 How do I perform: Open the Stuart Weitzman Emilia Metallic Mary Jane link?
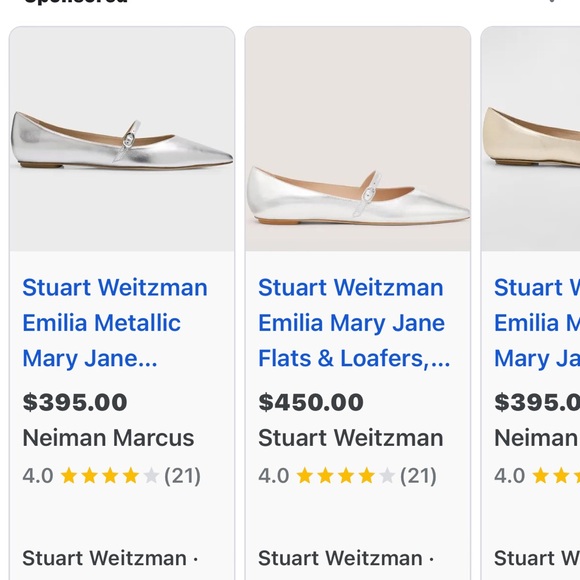point(115,323)
